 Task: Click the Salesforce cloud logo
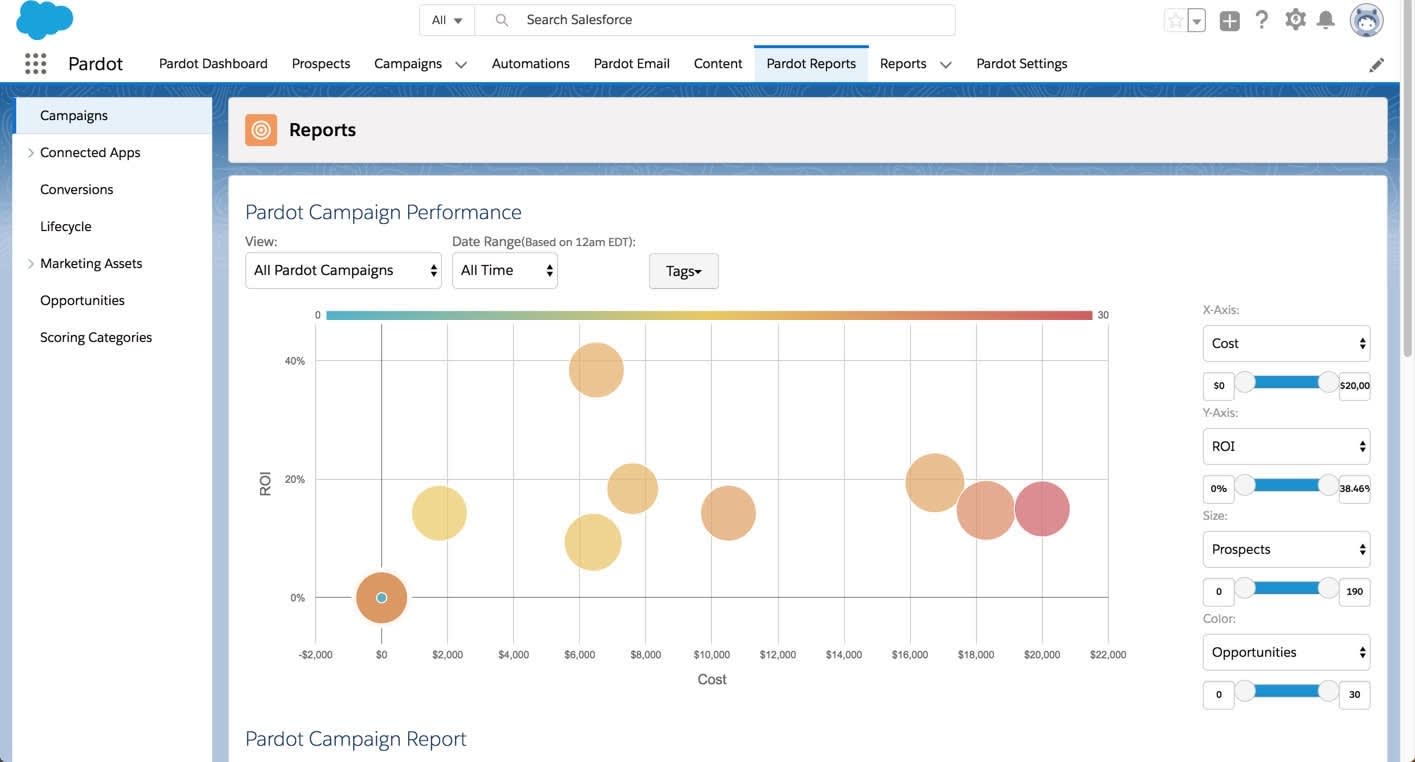click(45, 20)
